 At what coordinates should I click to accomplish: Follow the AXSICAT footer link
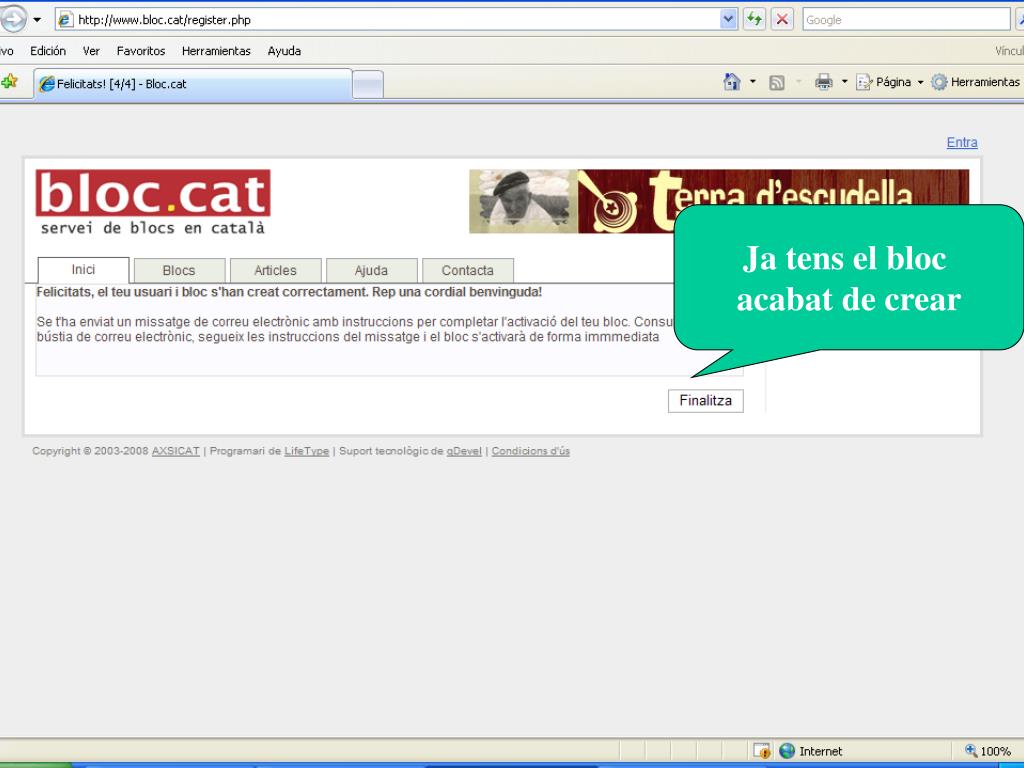(x=176, y=451)
